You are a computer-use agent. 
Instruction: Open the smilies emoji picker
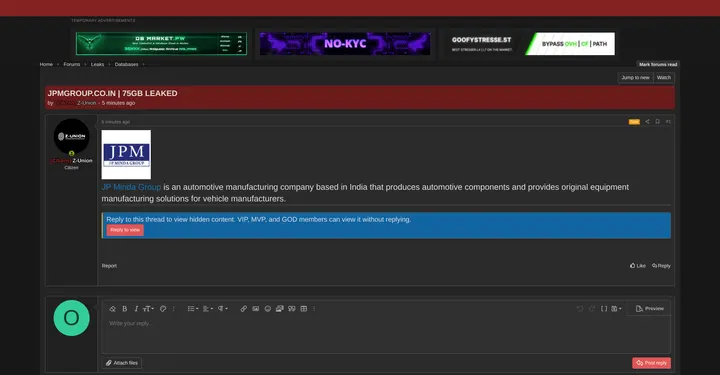pos(268,309)
